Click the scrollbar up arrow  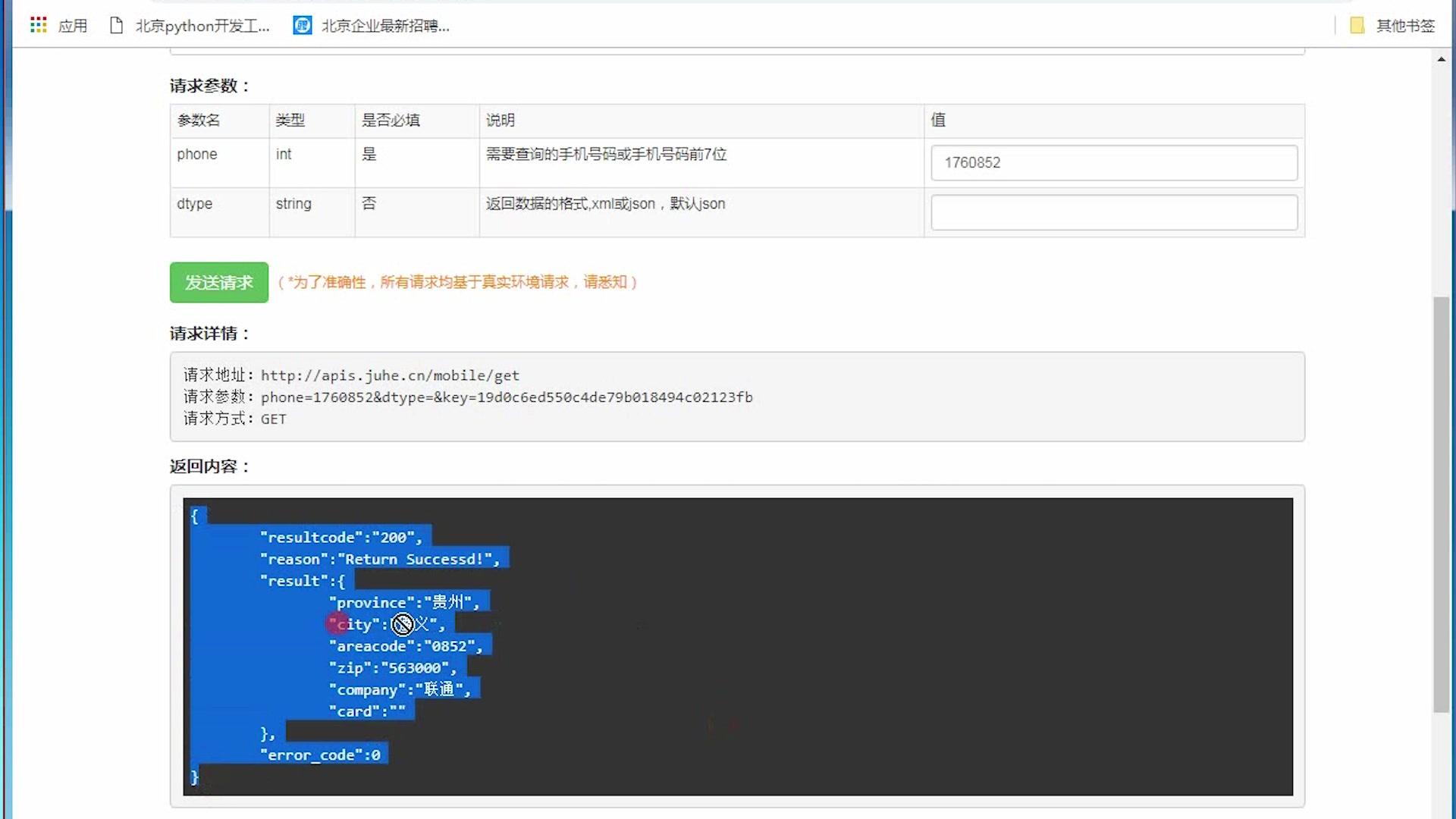pos(1441,59)
